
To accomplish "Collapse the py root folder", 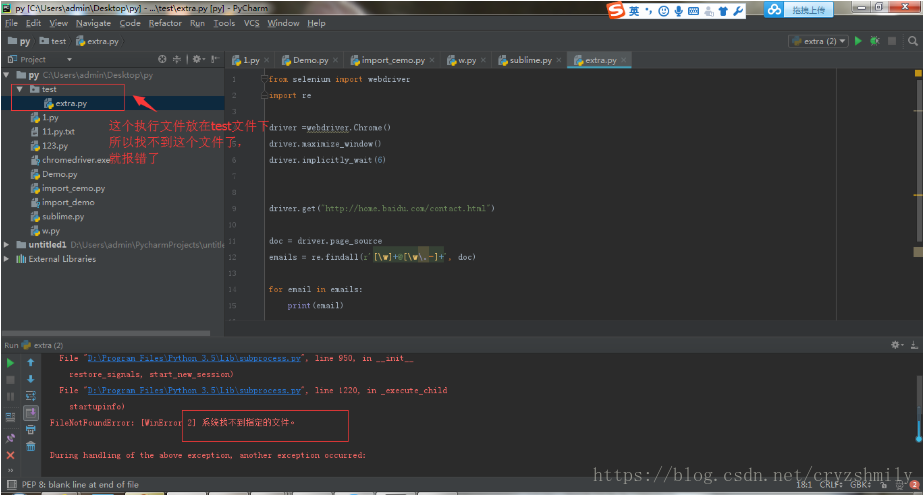I will (6, 75).
